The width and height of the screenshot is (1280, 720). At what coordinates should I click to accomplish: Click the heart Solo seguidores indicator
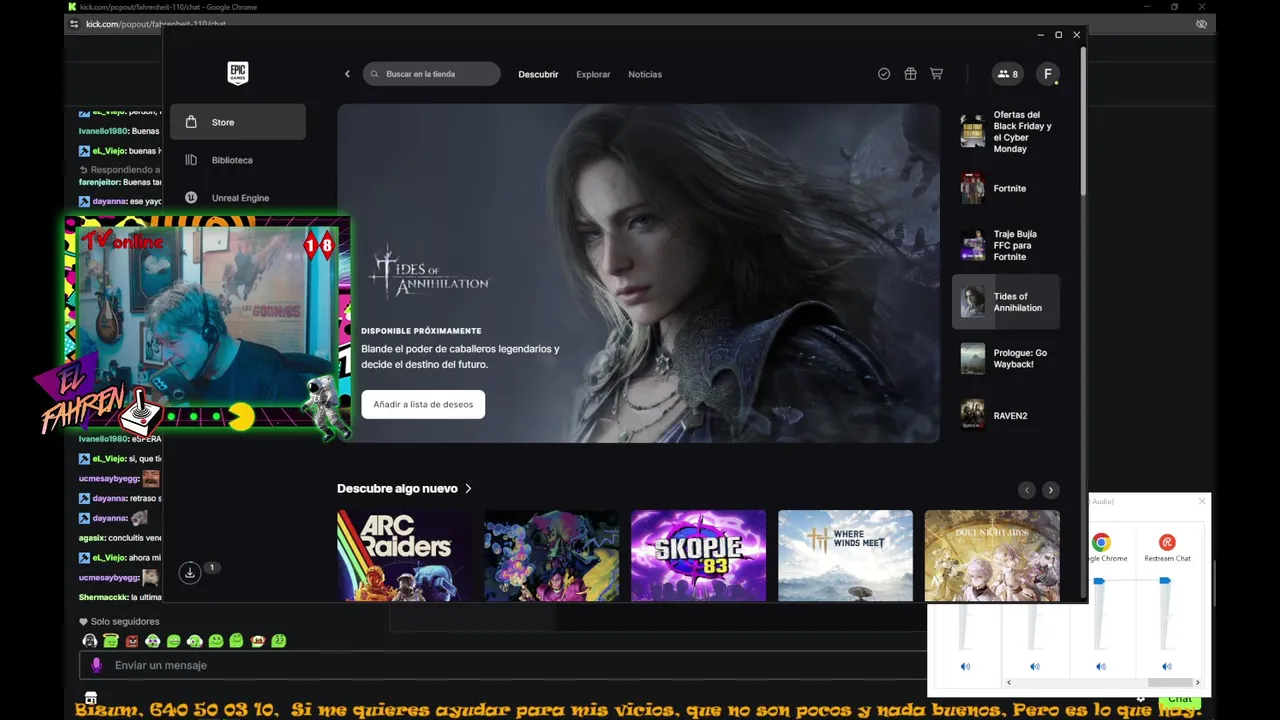point(119,621)
